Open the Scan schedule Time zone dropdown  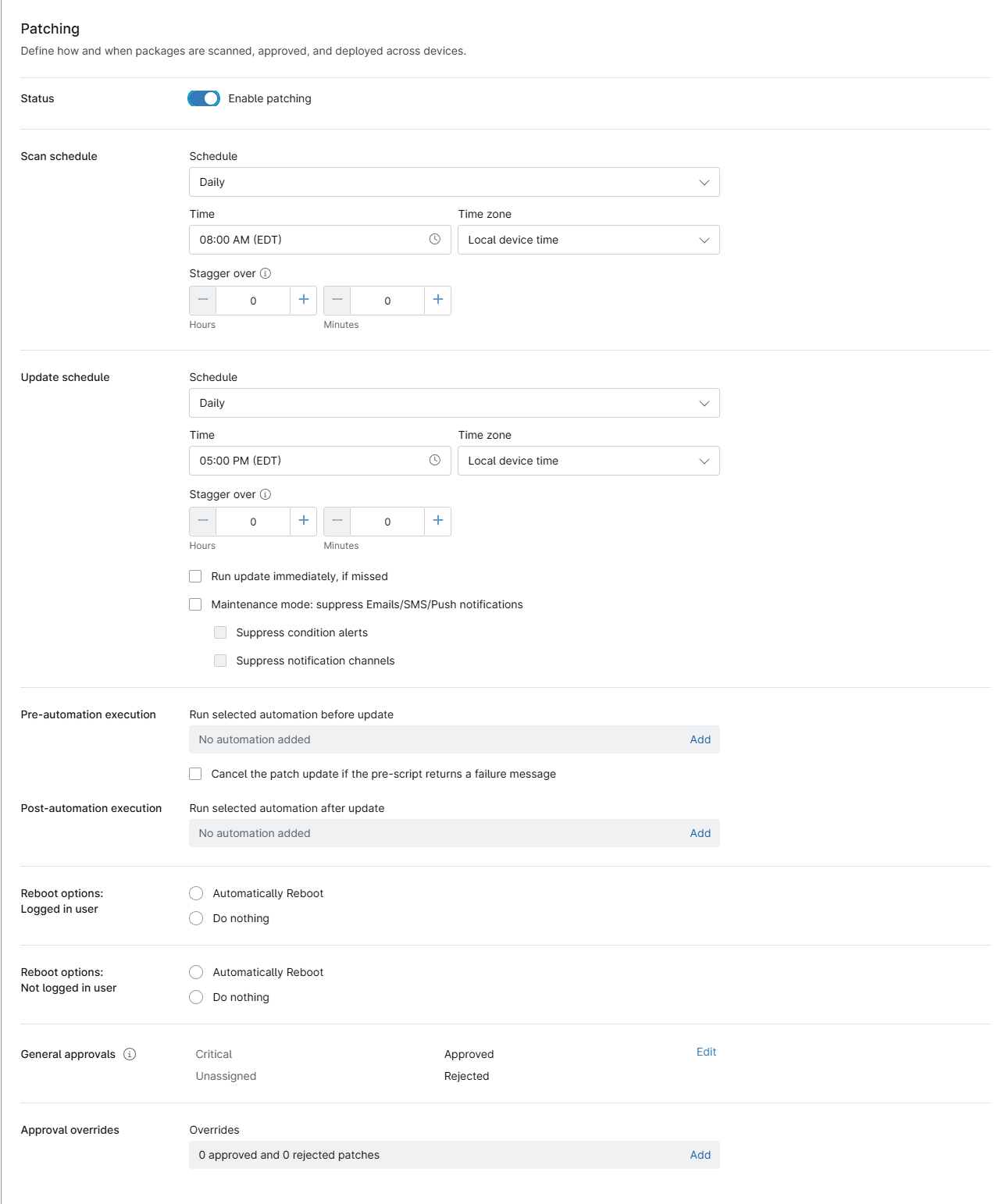[x=588, y=240]
